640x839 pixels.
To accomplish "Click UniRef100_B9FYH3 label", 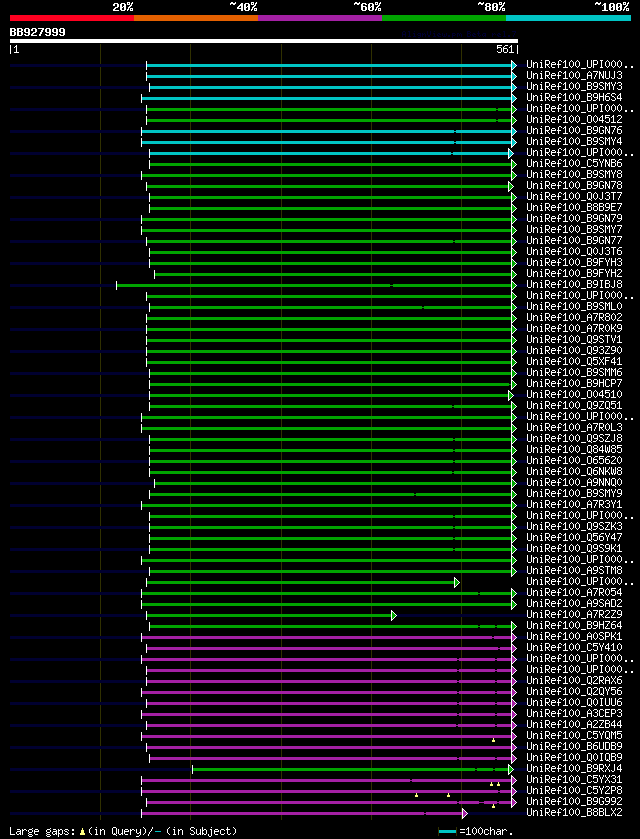I will 574,263.
